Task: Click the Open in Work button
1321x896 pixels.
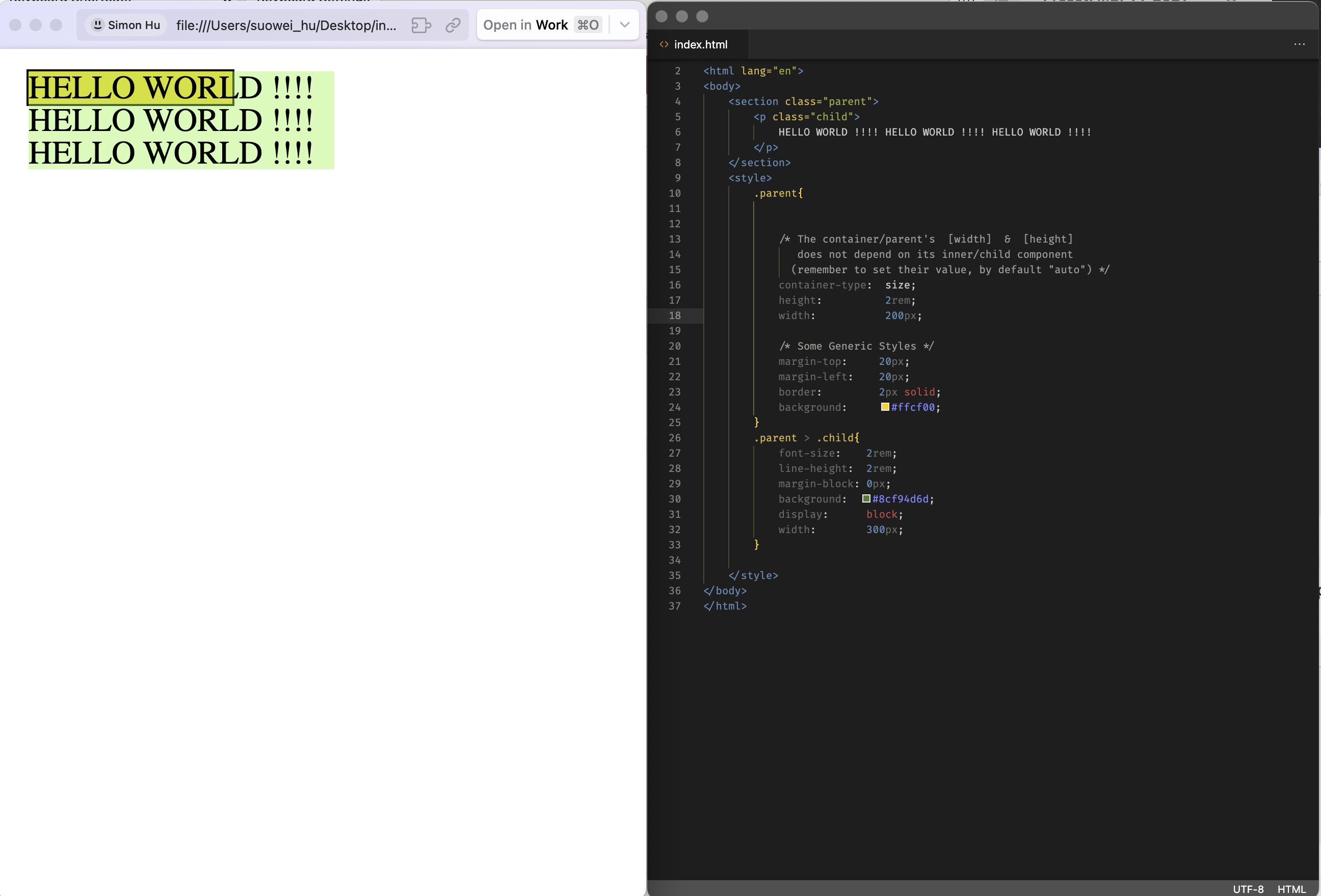Action: [x=542, y=25]
